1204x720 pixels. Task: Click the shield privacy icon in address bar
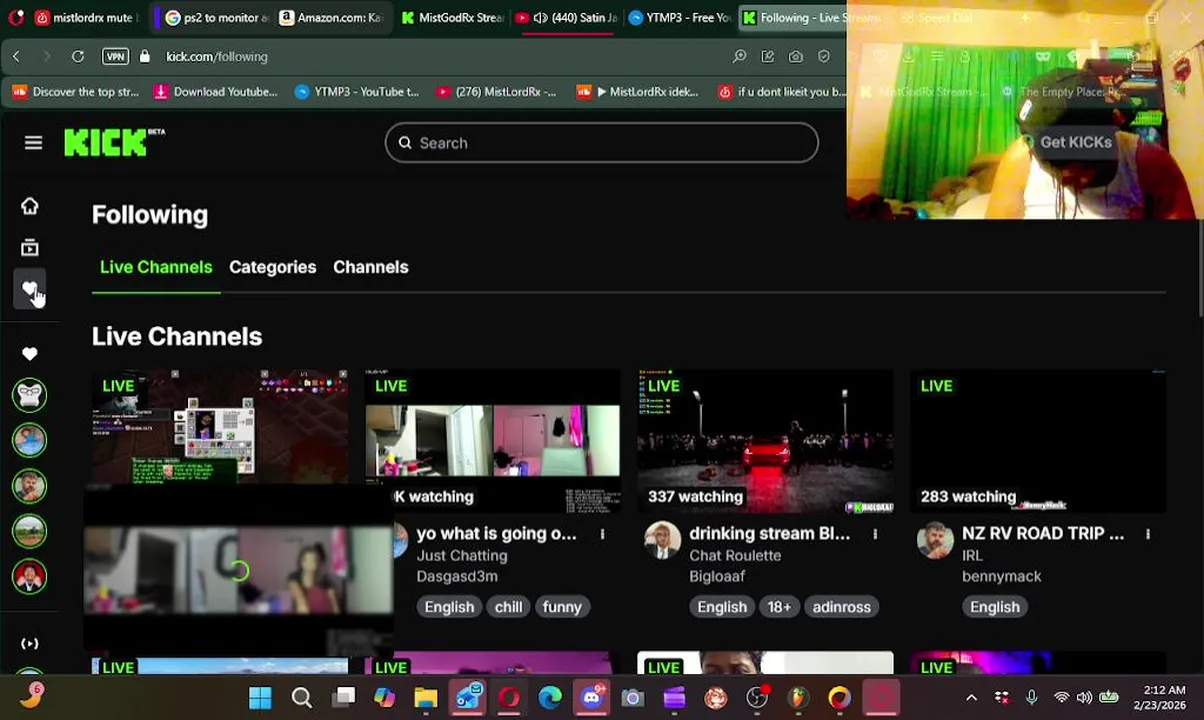[824, 57]
